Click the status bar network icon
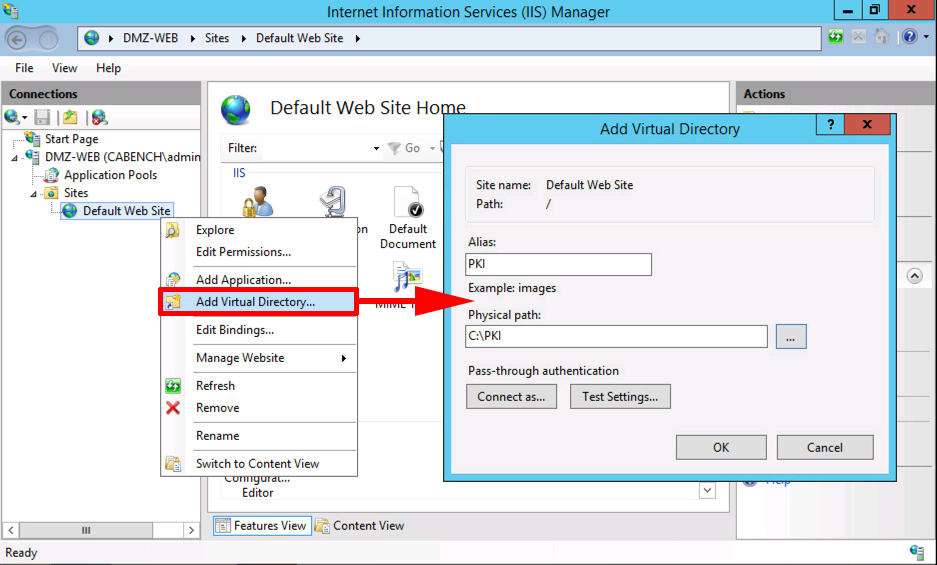Viewport: 937px width, 565px height. [916, 552]
